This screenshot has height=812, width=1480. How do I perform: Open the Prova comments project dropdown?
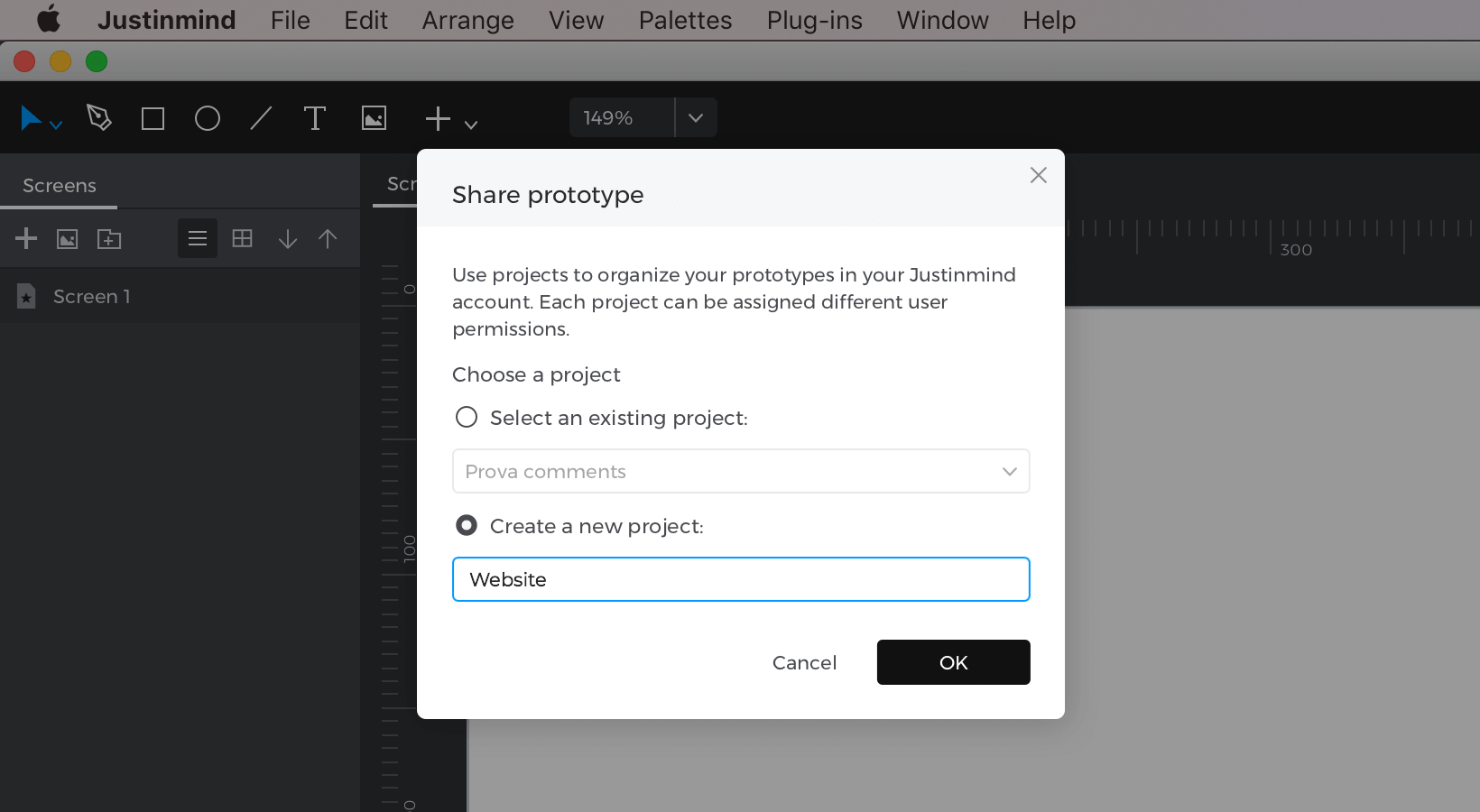[x=741, y=471]
